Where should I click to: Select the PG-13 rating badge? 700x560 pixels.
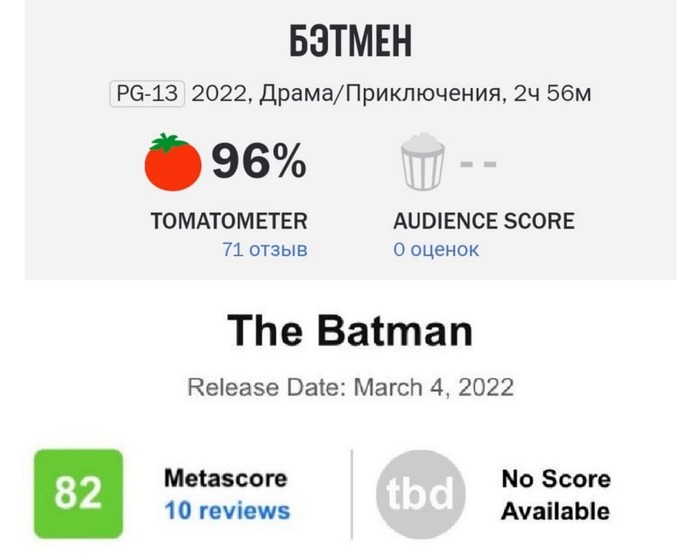pos(146,94)
